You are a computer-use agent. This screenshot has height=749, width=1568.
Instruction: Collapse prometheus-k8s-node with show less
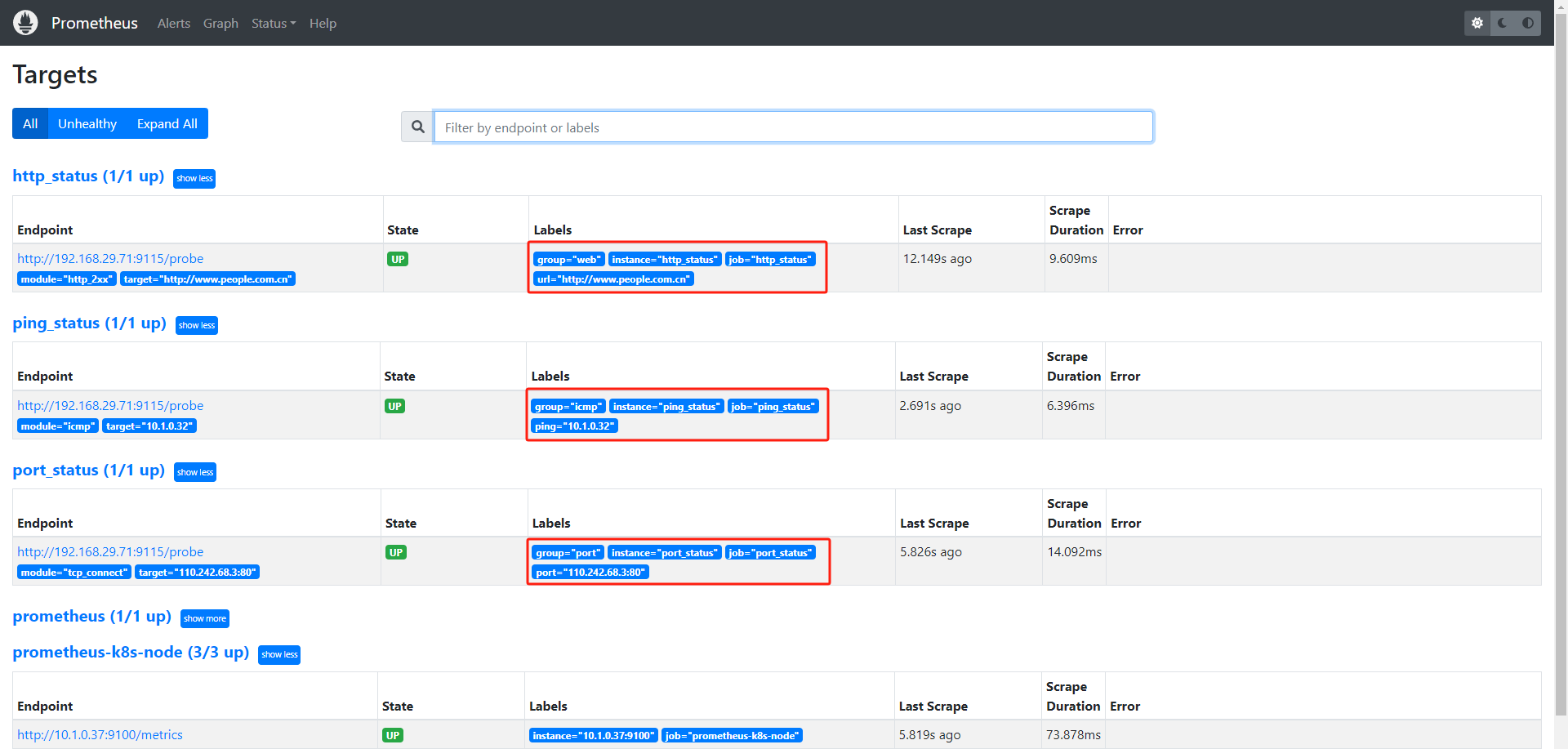tap(279, 654)
